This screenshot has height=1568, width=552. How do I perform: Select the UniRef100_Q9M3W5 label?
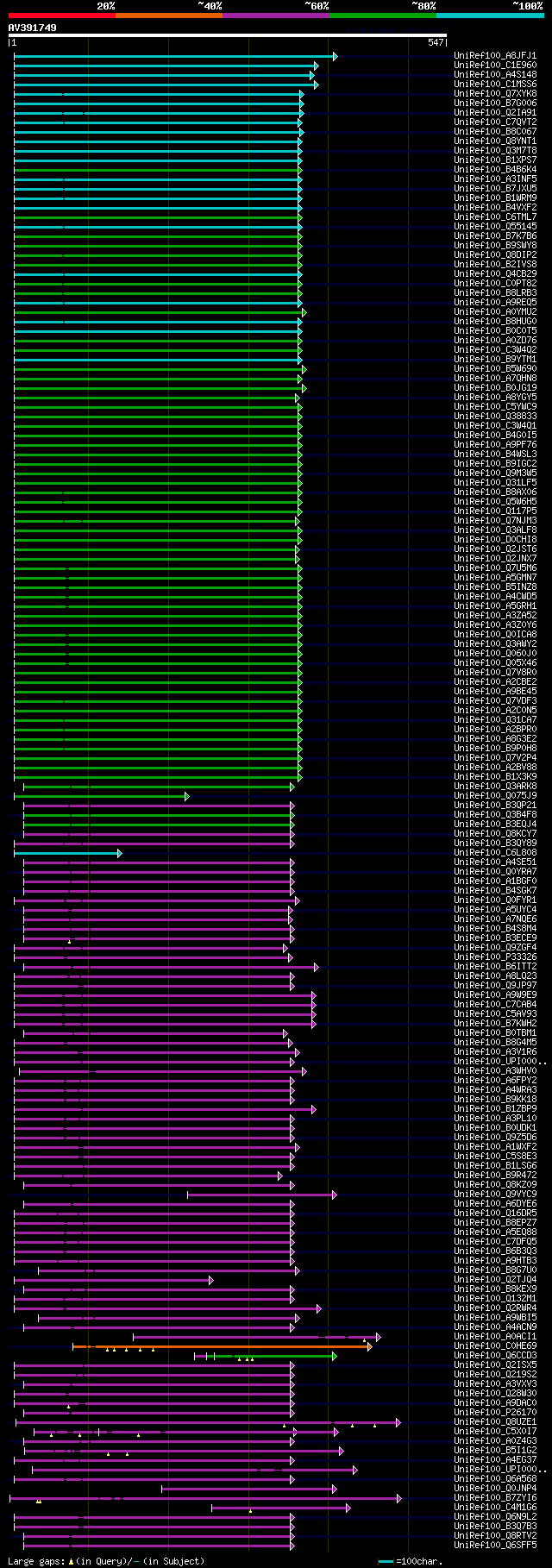pos(495,473)
